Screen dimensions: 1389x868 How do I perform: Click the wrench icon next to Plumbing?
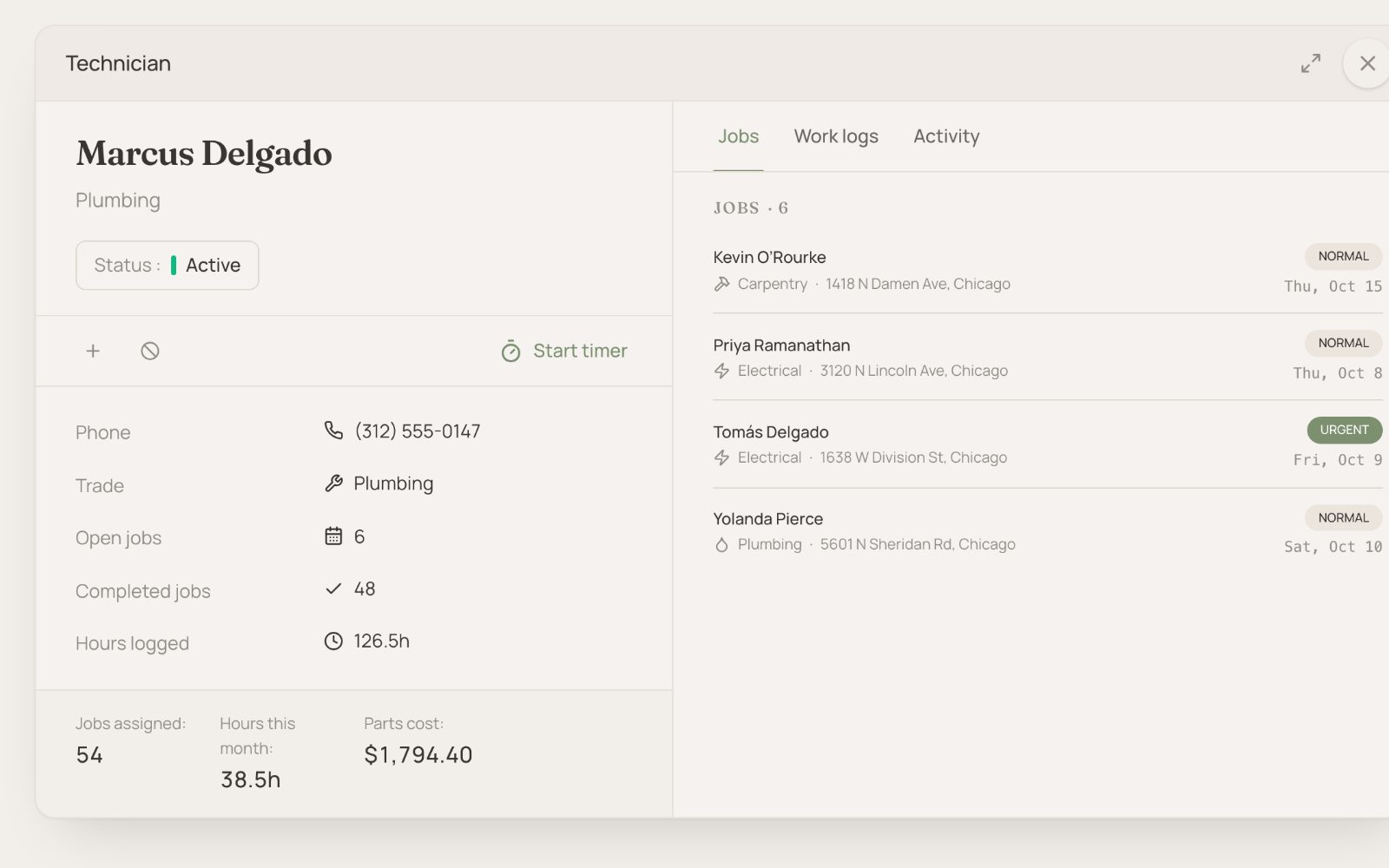[x=333, y=483]
